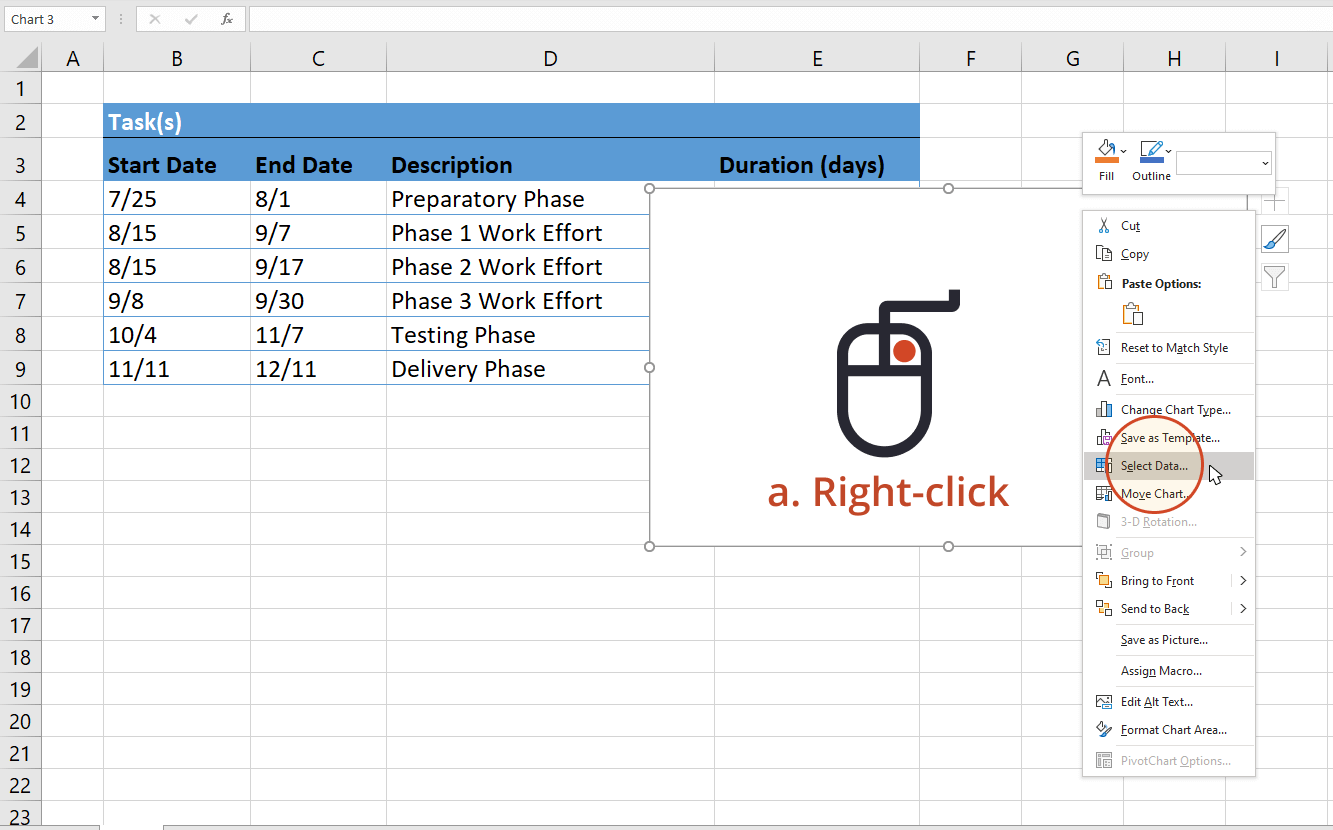Click the Move Chart icon in the menu
Screen dimensions: 1333x830
(1105, 493)
